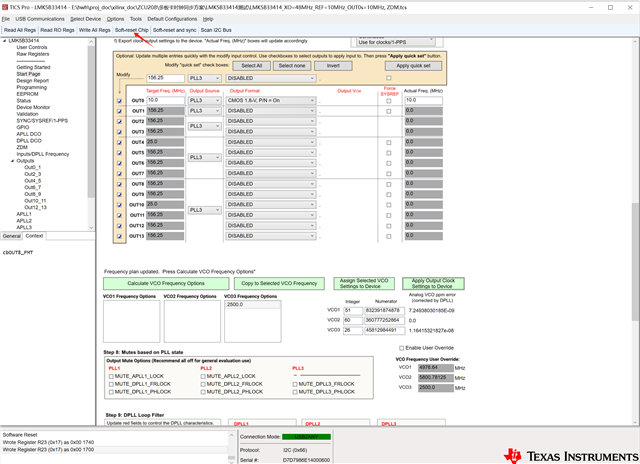Click USB2ANY connection mode indicator
The image size is (640, 464).
[x=306, y=437]
